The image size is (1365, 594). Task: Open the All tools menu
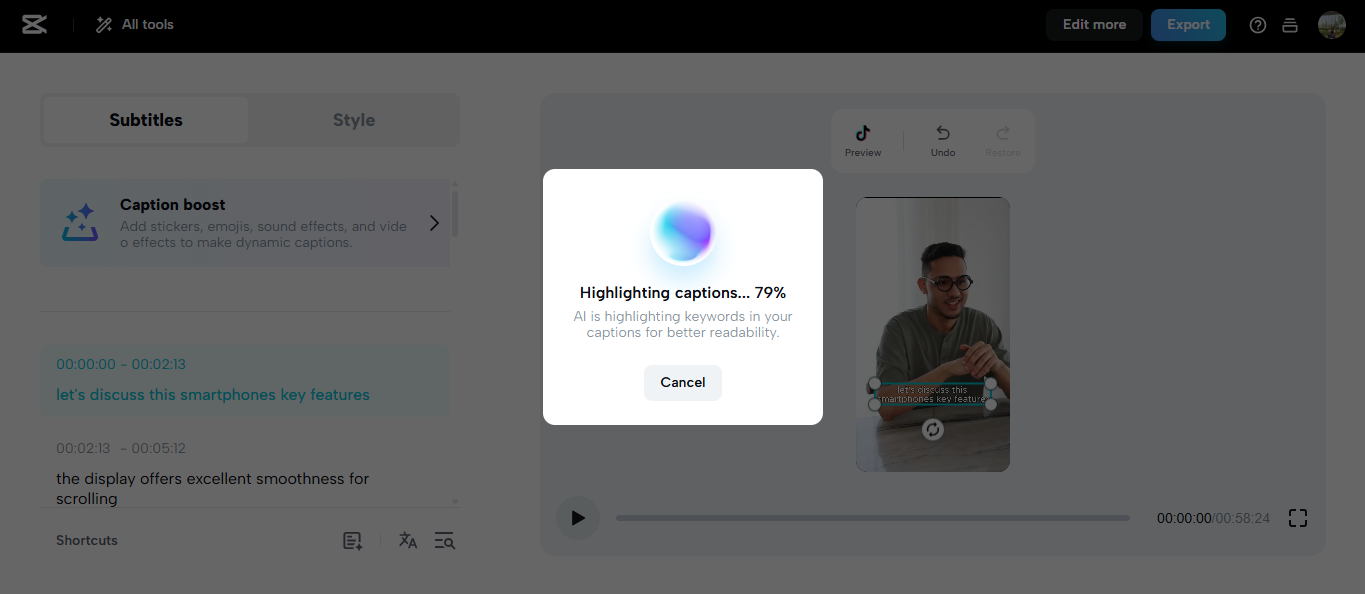[133, 24]
